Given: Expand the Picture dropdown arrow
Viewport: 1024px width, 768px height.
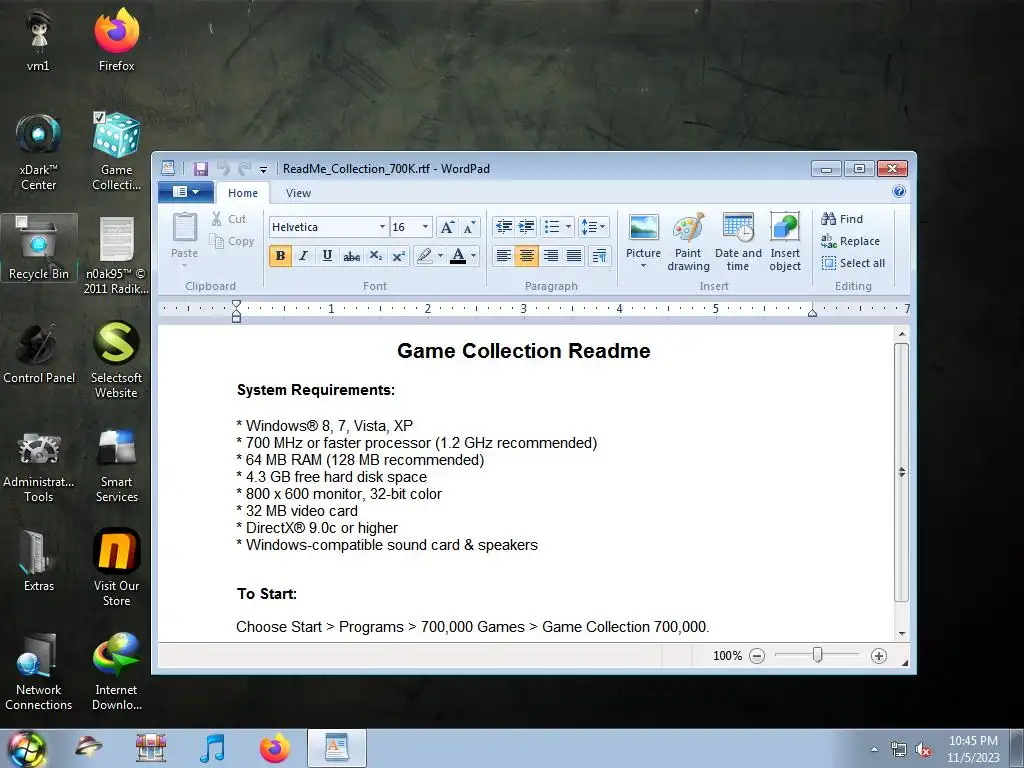Looking at the screenshot, I should 643,266.
